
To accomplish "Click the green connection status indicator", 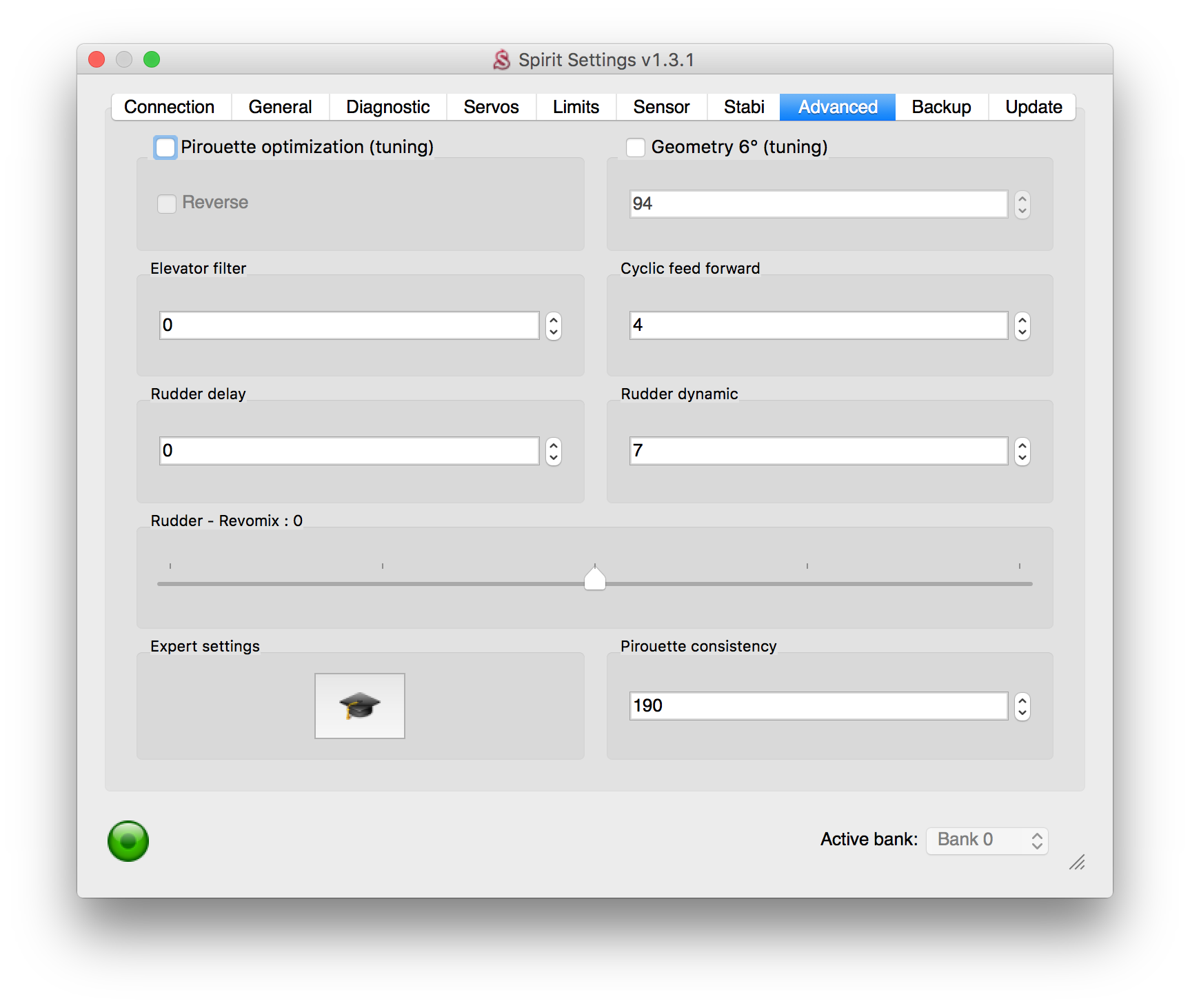I will 128,840.
